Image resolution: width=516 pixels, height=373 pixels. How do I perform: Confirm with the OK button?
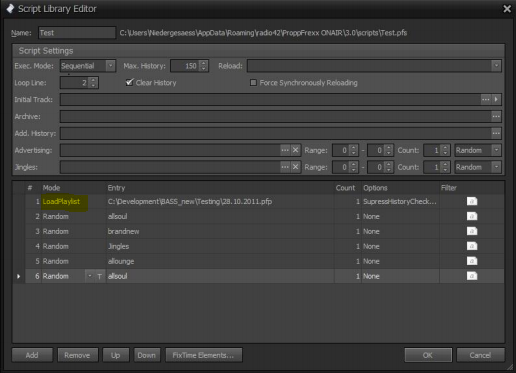[x=428, y=355]
